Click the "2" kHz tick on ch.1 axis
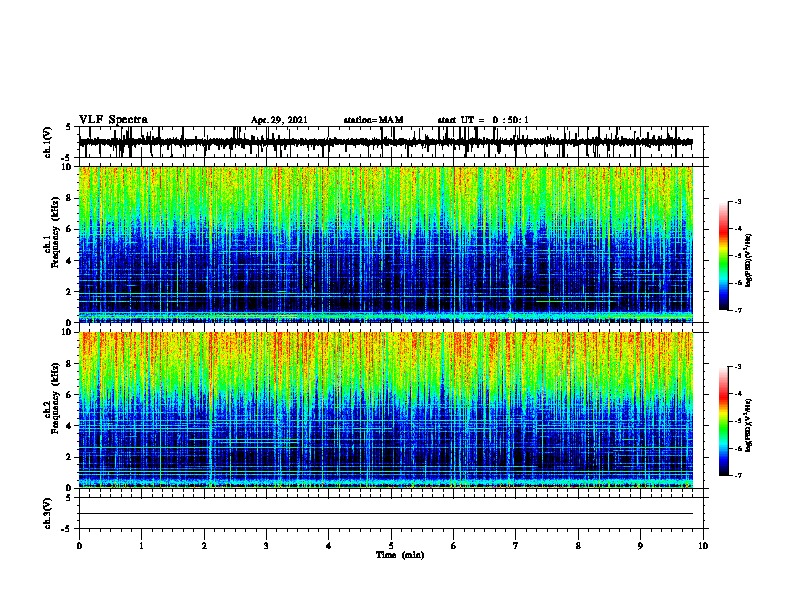This screenshot has height=612, width=792. pos(70,291)
